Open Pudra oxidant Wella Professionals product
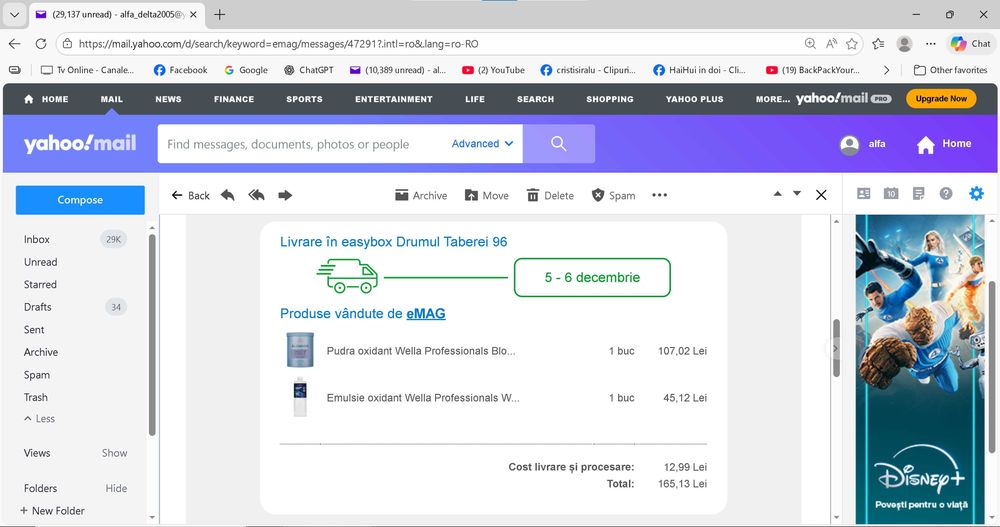This screenshot has width=1000, height=527. [421, 351]
